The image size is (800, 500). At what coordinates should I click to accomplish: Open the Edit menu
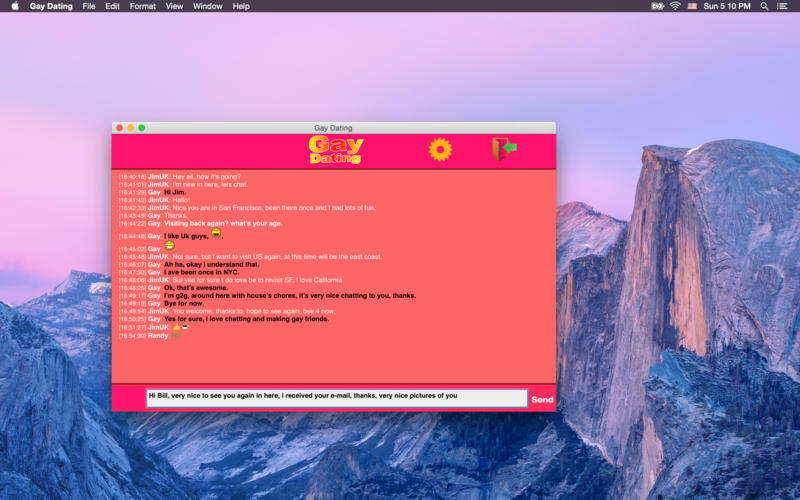coord(112,6)
